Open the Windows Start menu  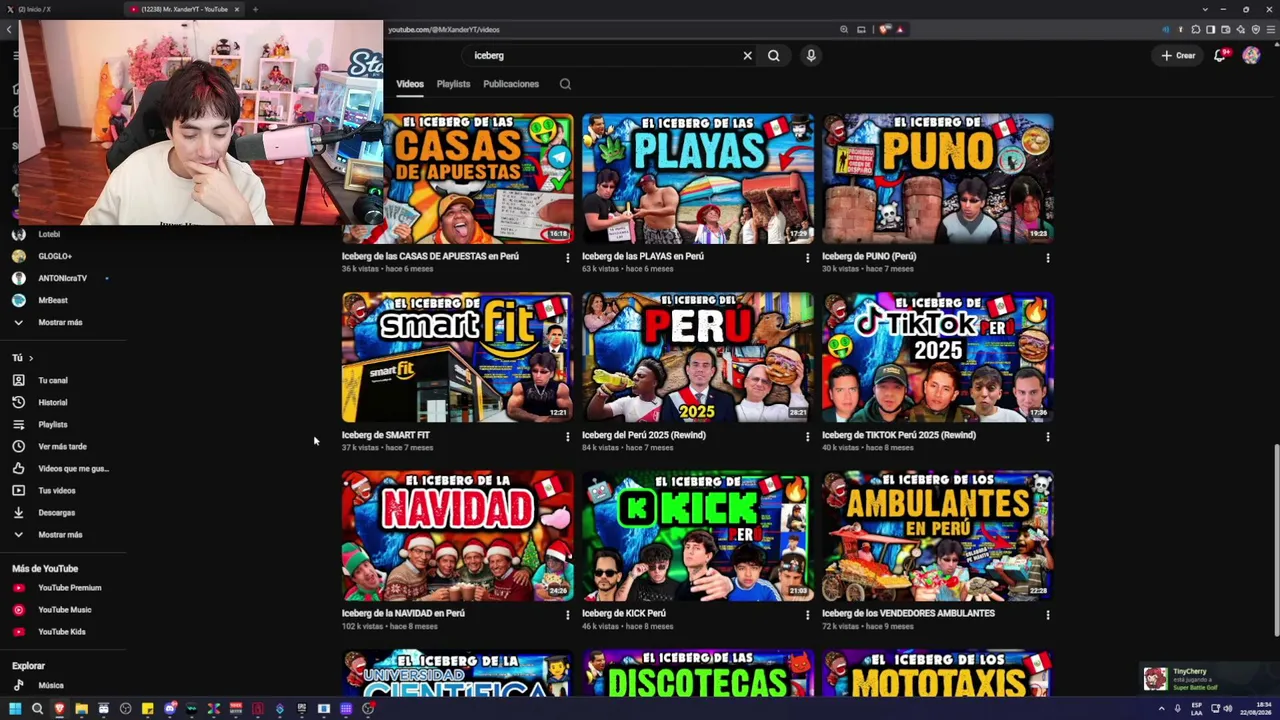click(15, 709)
